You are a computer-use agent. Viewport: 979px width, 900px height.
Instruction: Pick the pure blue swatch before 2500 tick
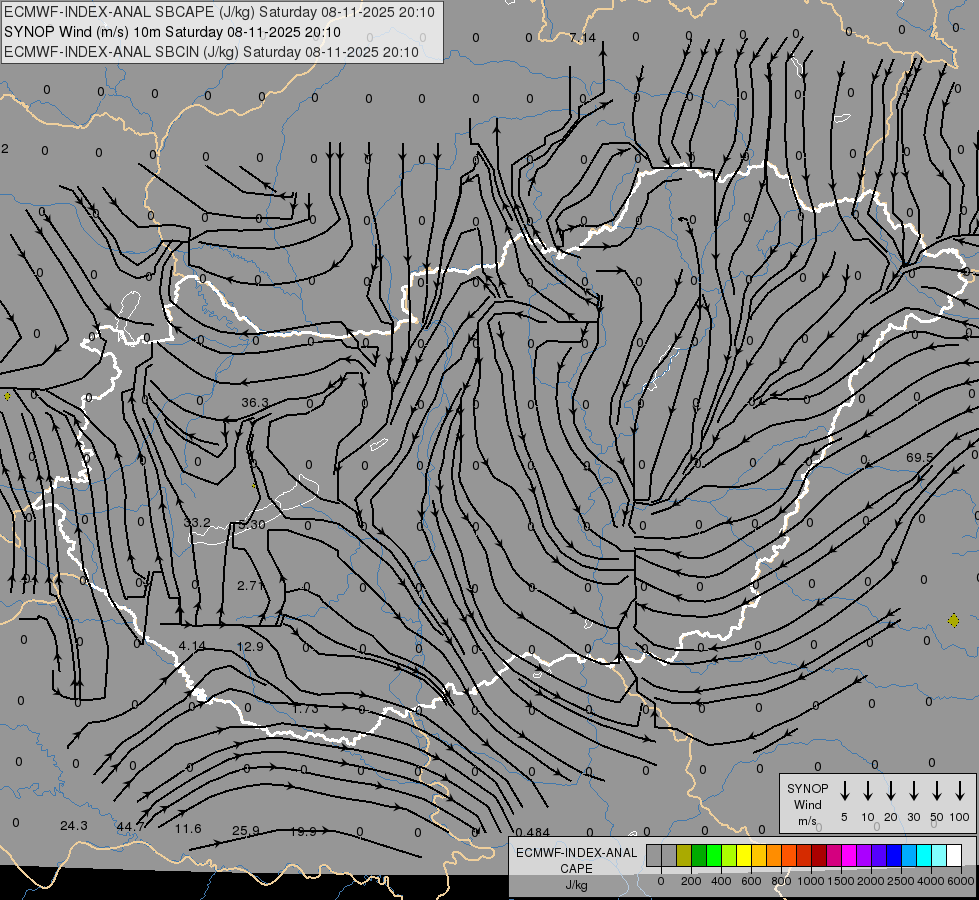pos(895,855)
